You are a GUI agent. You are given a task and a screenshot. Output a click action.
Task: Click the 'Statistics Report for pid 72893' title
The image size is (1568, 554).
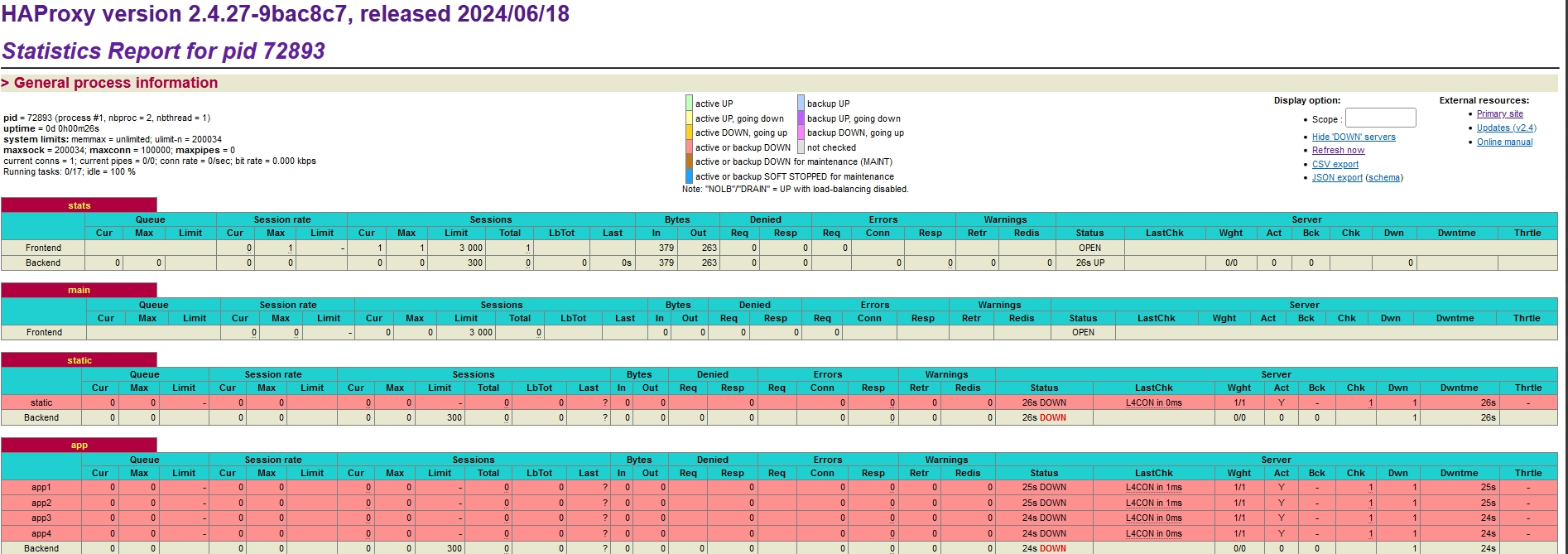point(163,51)
